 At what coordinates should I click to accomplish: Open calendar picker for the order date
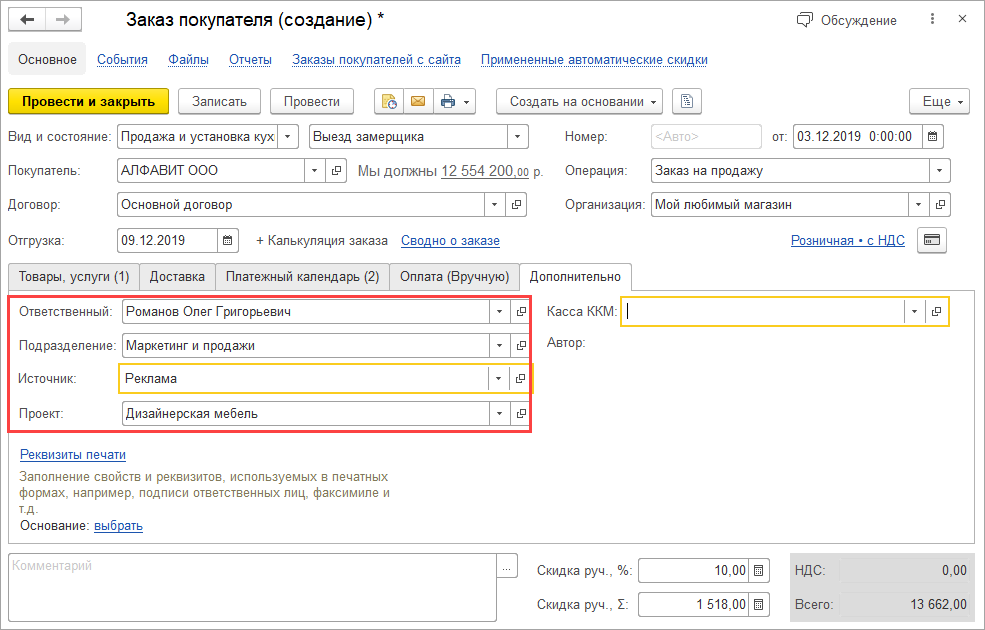pos(933,136)
